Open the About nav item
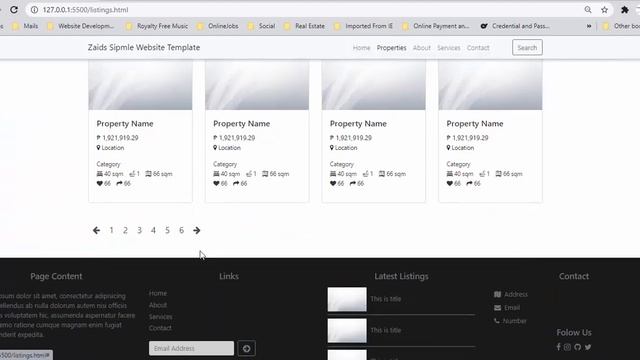This screenshot has height=360, width=640. click(x=422, y=48)
